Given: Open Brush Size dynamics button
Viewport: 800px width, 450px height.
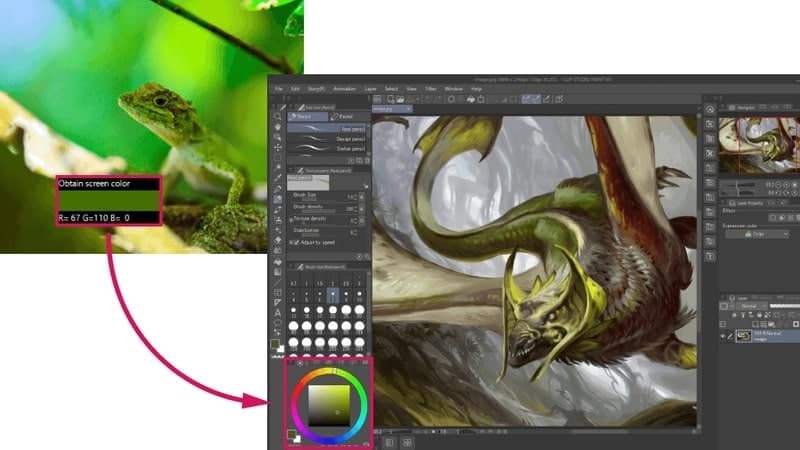Looking at the screenshot, I should (x=362, y=196).
